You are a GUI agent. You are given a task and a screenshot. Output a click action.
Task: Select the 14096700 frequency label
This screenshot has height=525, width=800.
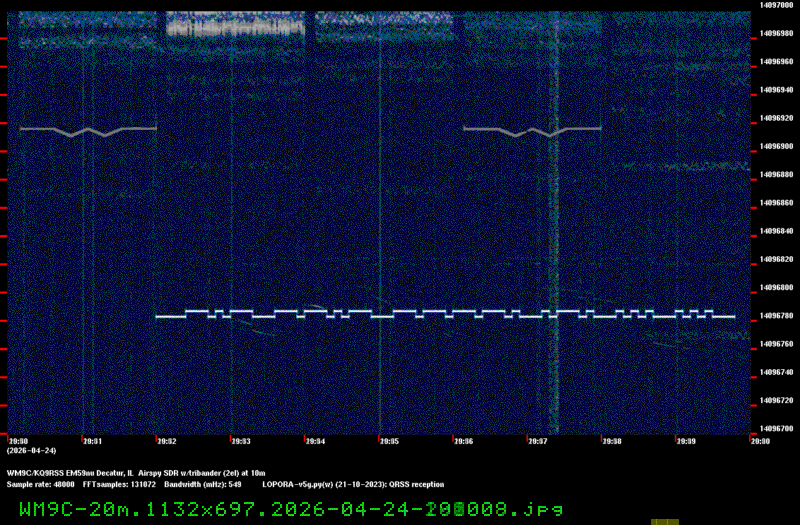(x=777, y=429)
